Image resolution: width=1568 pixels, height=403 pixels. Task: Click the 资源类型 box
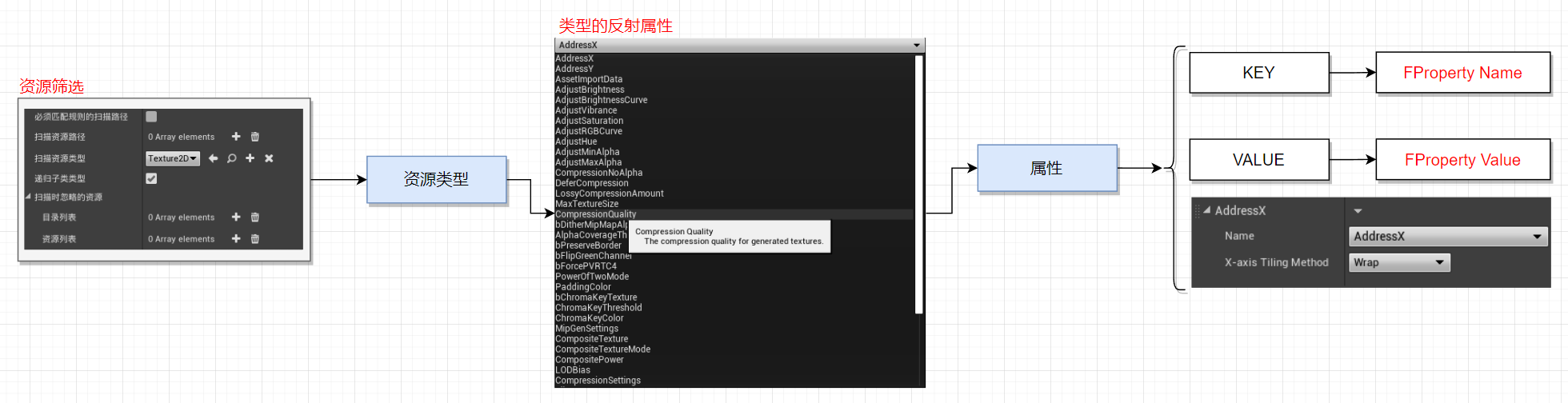pos(436,179)
